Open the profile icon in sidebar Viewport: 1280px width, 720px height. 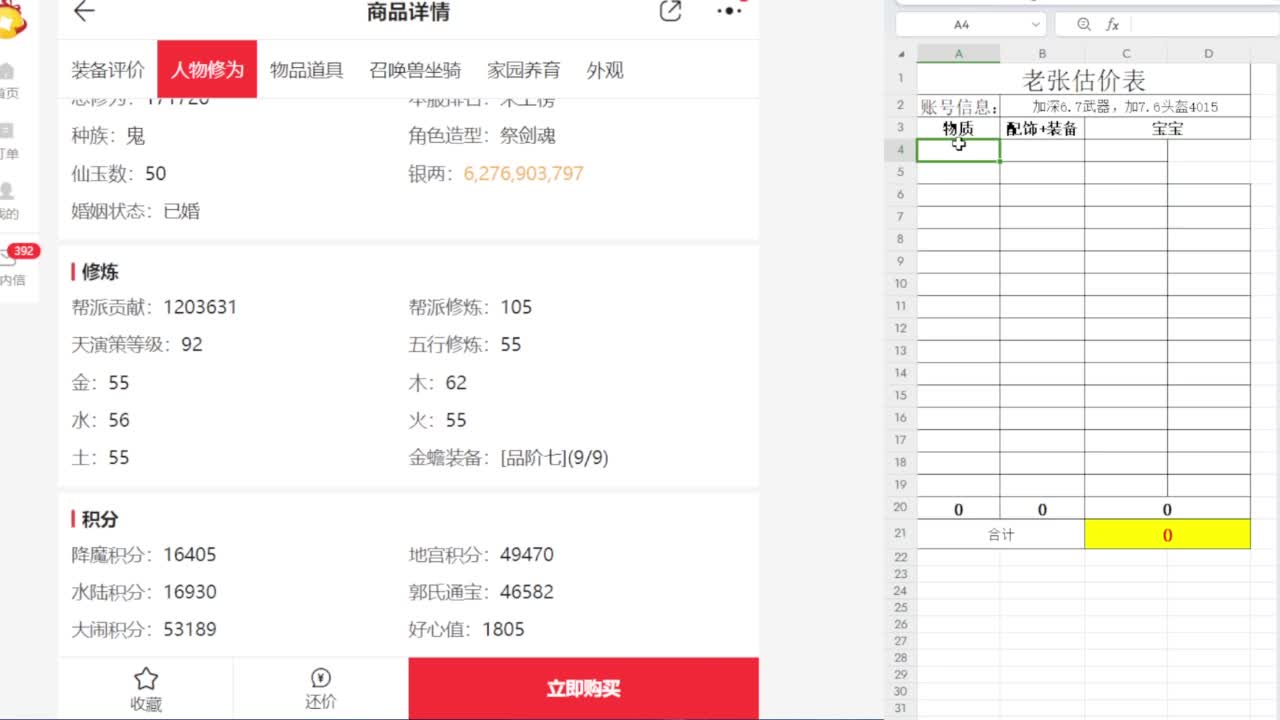[7, 191]
